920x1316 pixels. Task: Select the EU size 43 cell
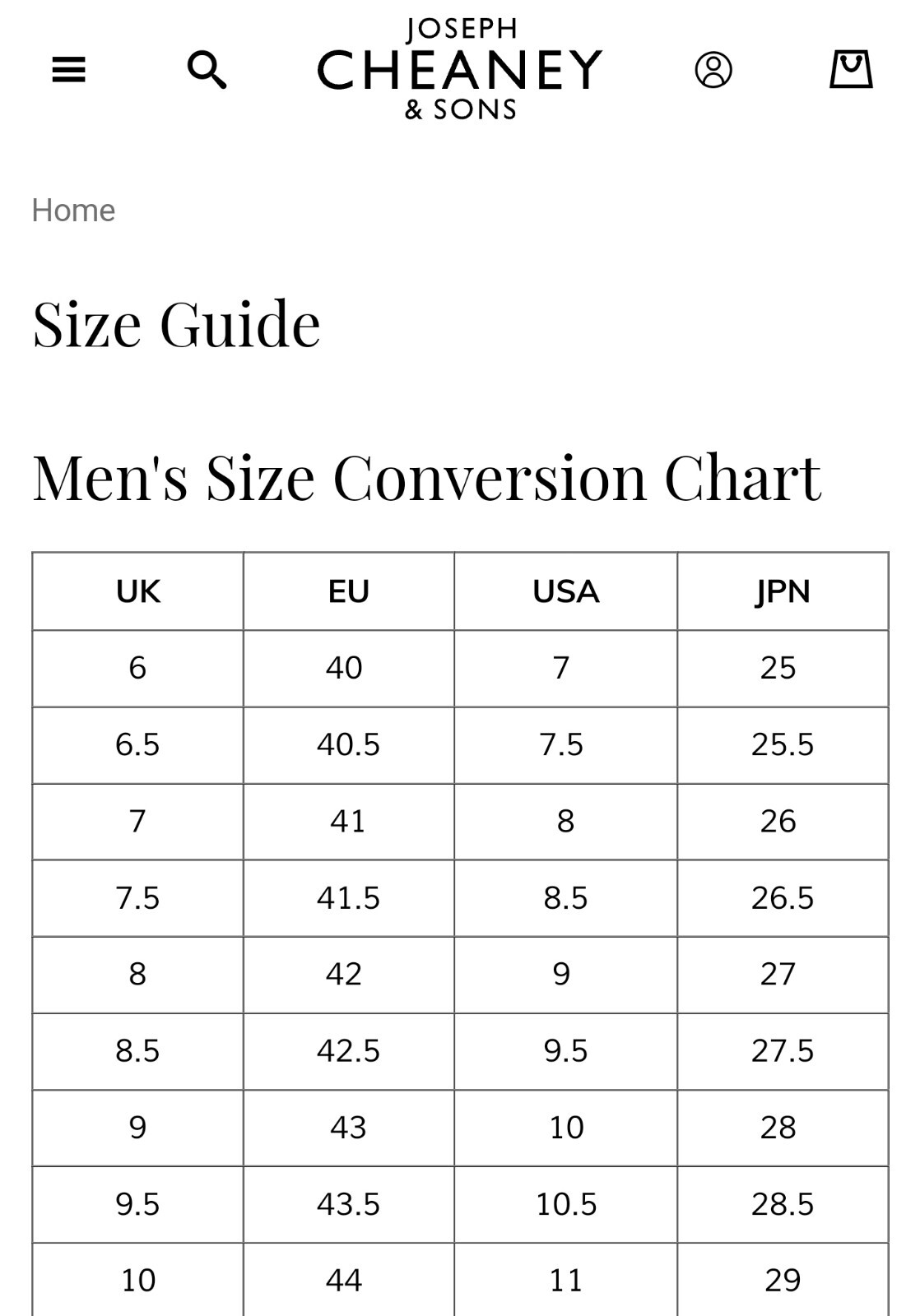pyautogui.click(x=349, y=1128)
